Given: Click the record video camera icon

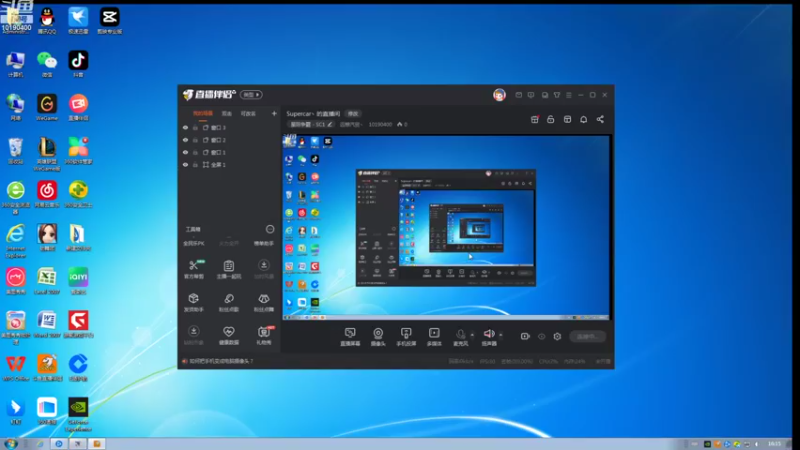Looking at the screenshot, I should (x=525, y=336).
